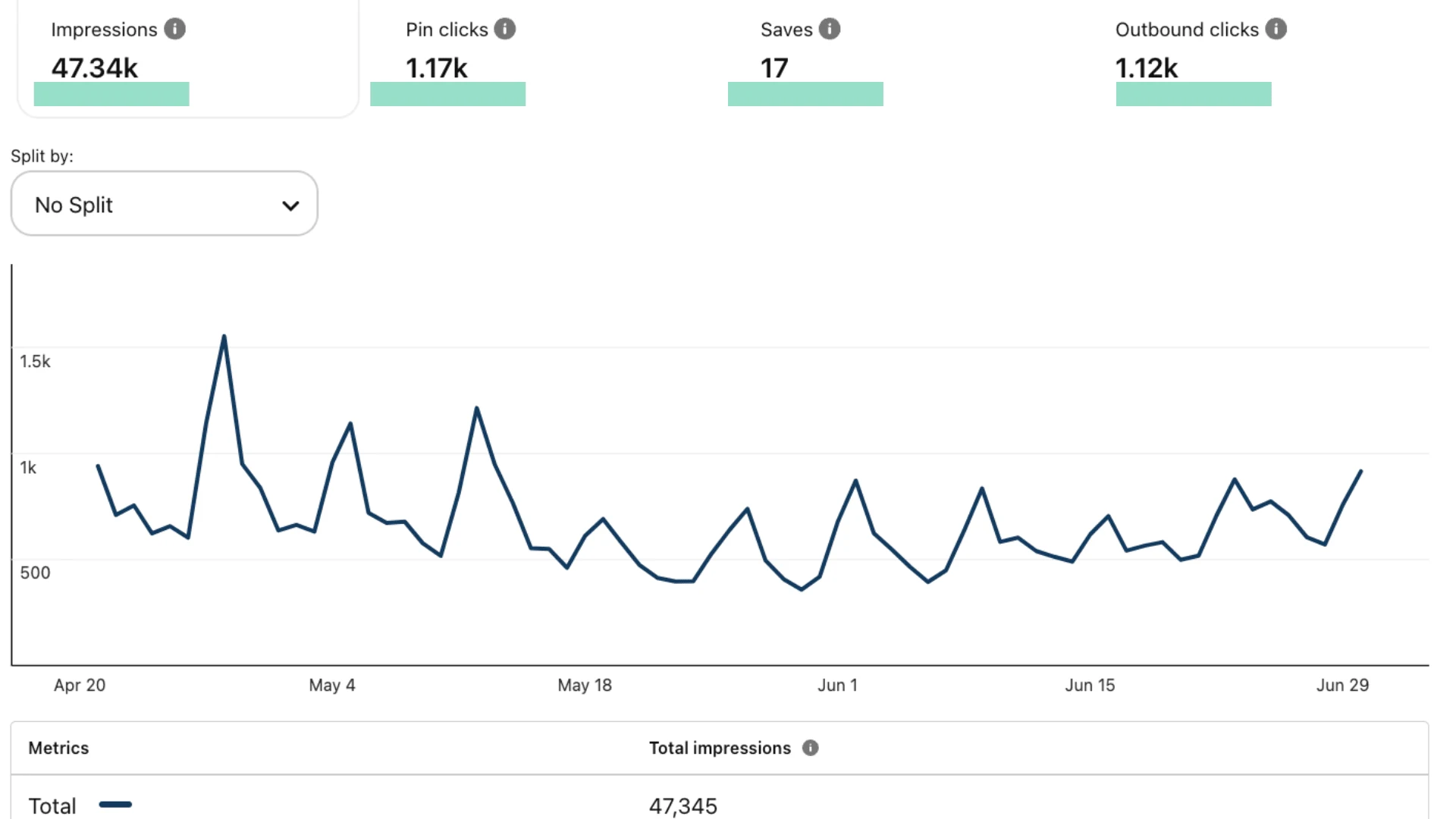The height and width of the screenshot is (819, 1456).
Task: Open the Outbound clicks info icon
Action: tap(1276, 29)
